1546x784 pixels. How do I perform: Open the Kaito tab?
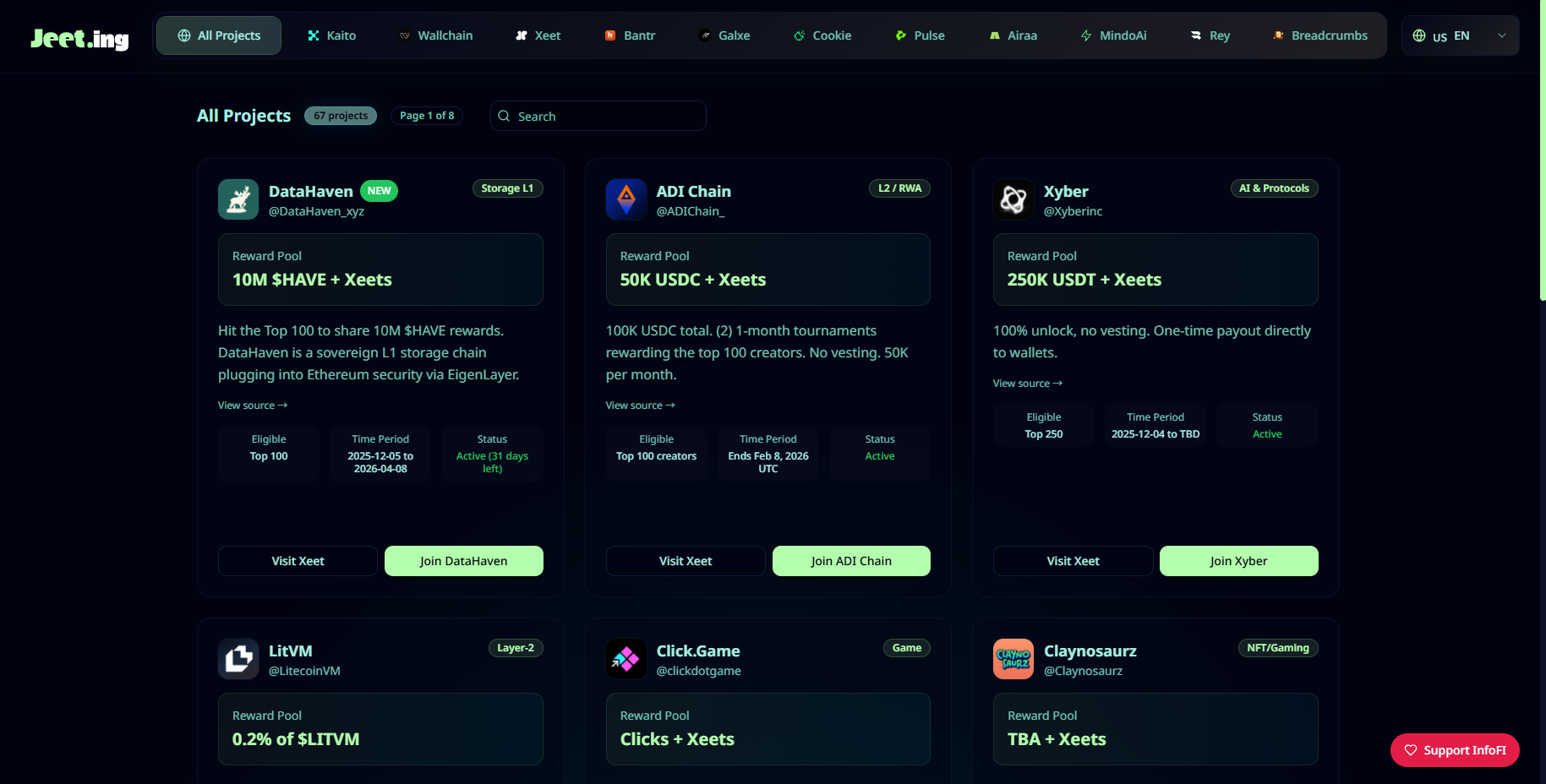tap(331, 35)
